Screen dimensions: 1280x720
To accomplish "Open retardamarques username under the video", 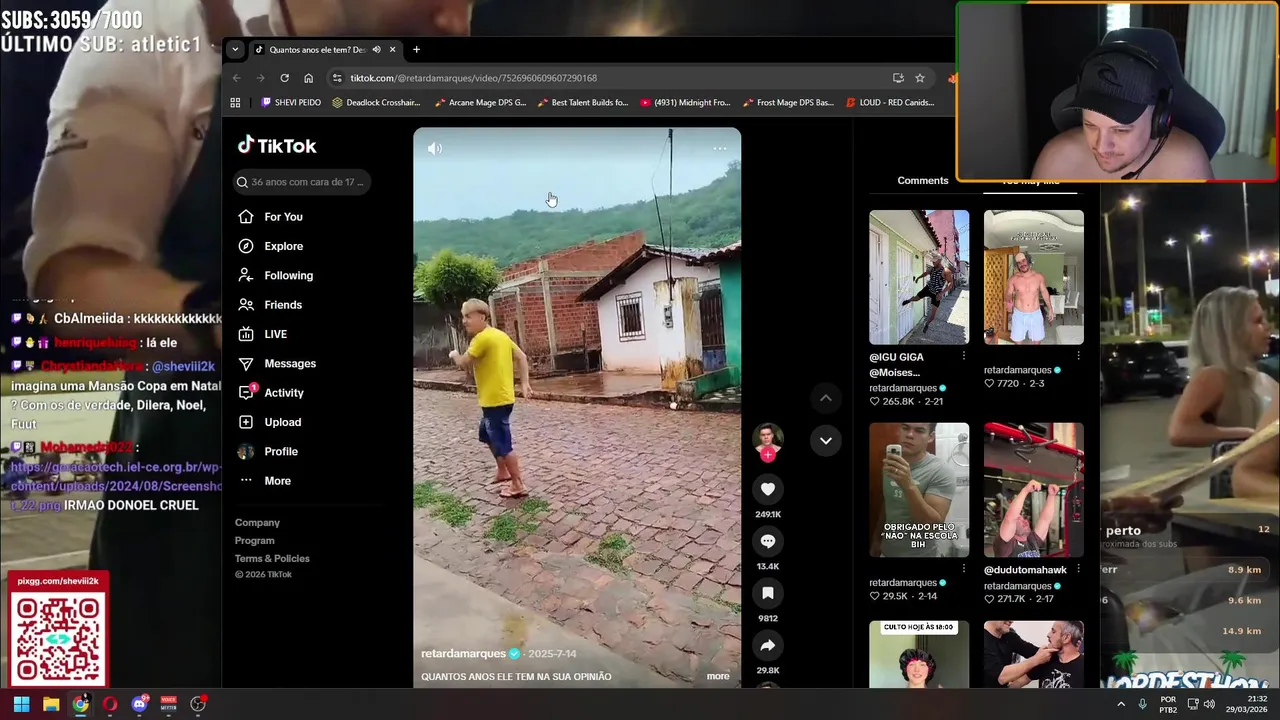I will pos(463,653).
